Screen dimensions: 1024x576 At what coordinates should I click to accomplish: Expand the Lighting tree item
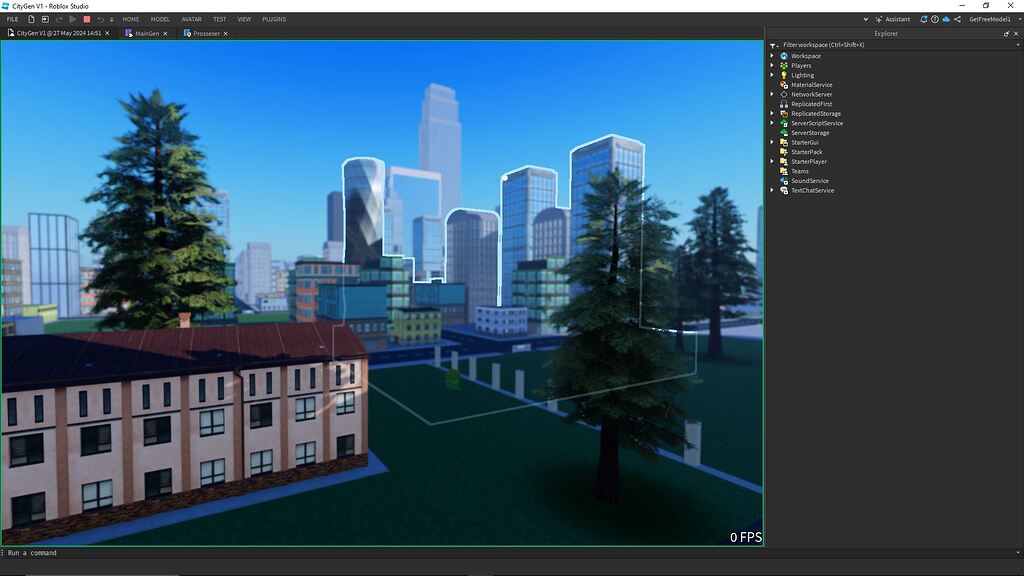770,74
